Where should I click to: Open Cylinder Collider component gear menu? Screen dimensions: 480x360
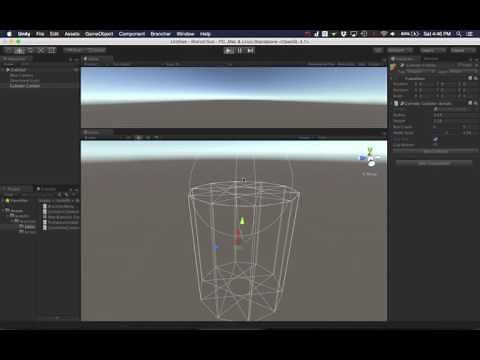pyautogui.click(x=476, y=103)
